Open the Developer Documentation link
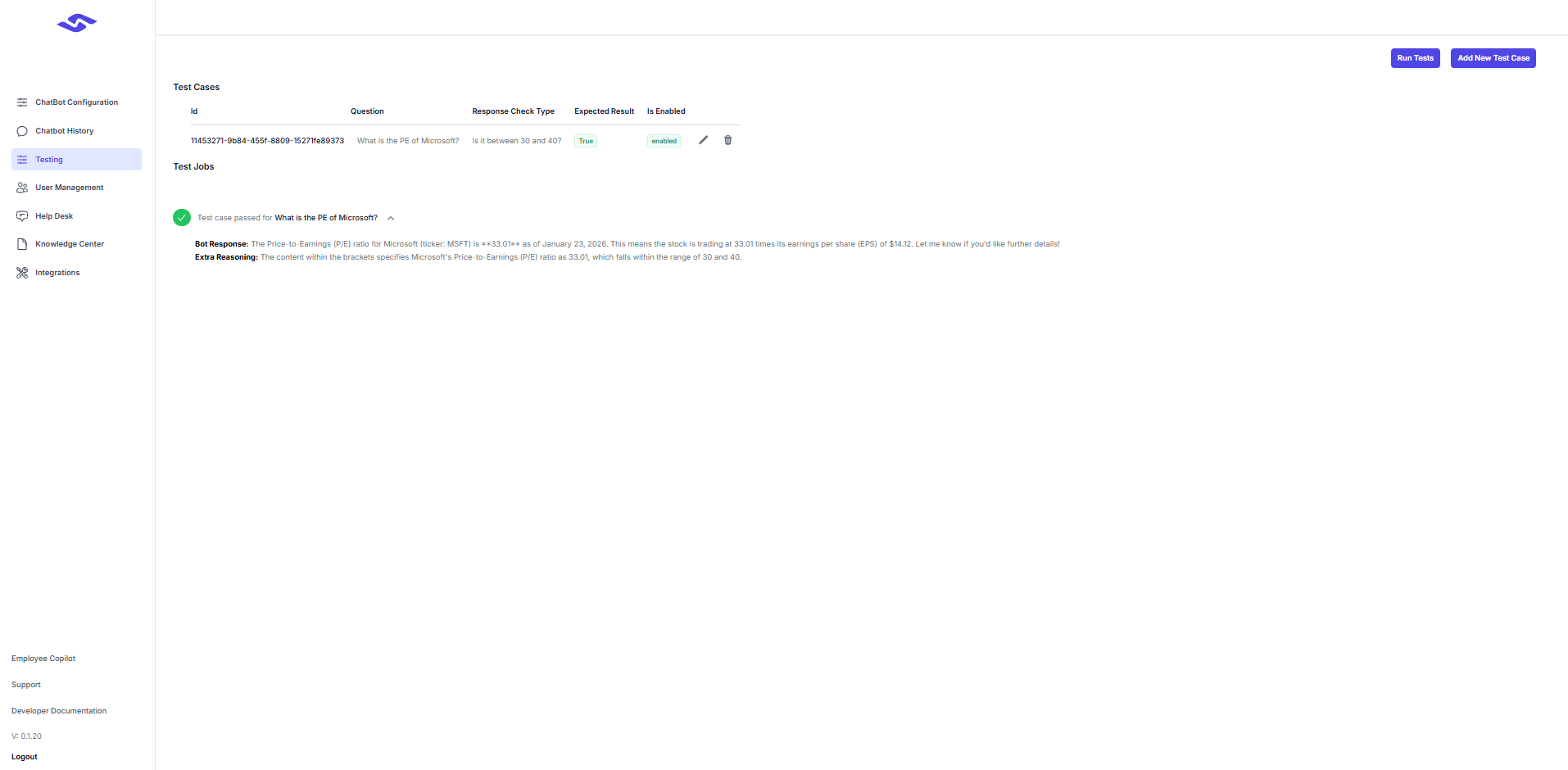The image size is (1568, 770). coord(59,711)
